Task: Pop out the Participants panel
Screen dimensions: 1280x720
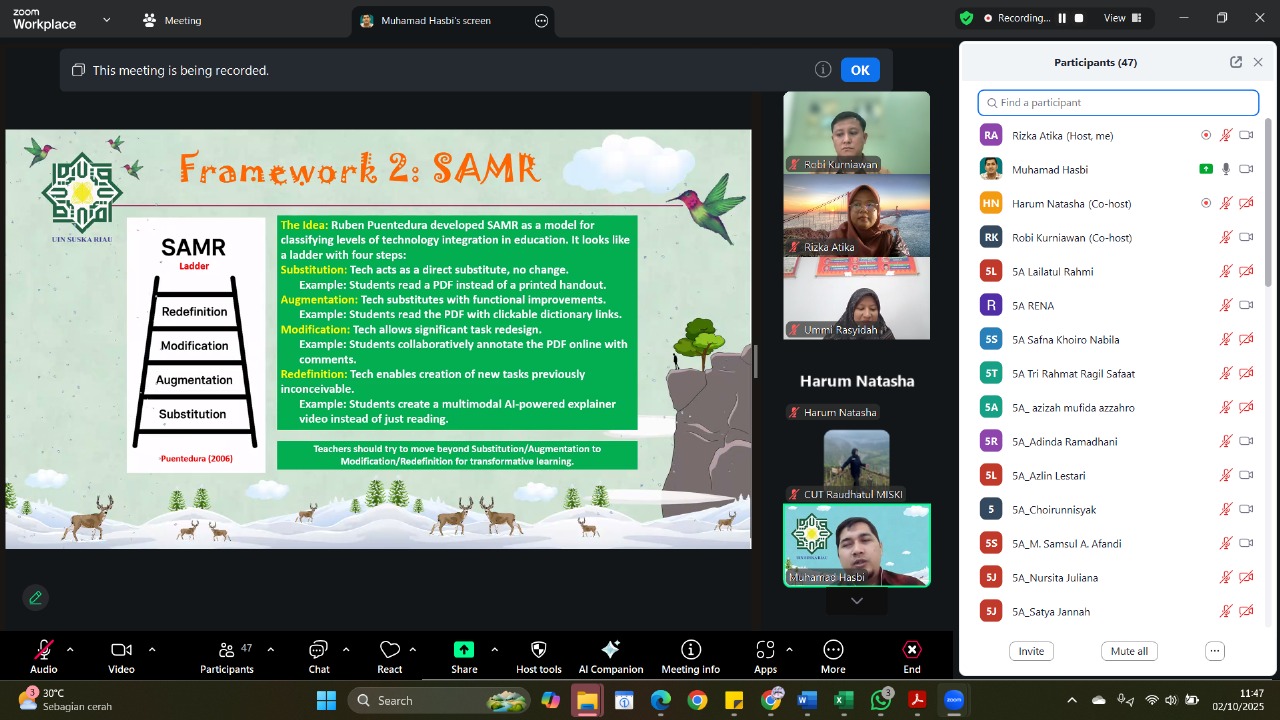Action: pos(1236,62)
